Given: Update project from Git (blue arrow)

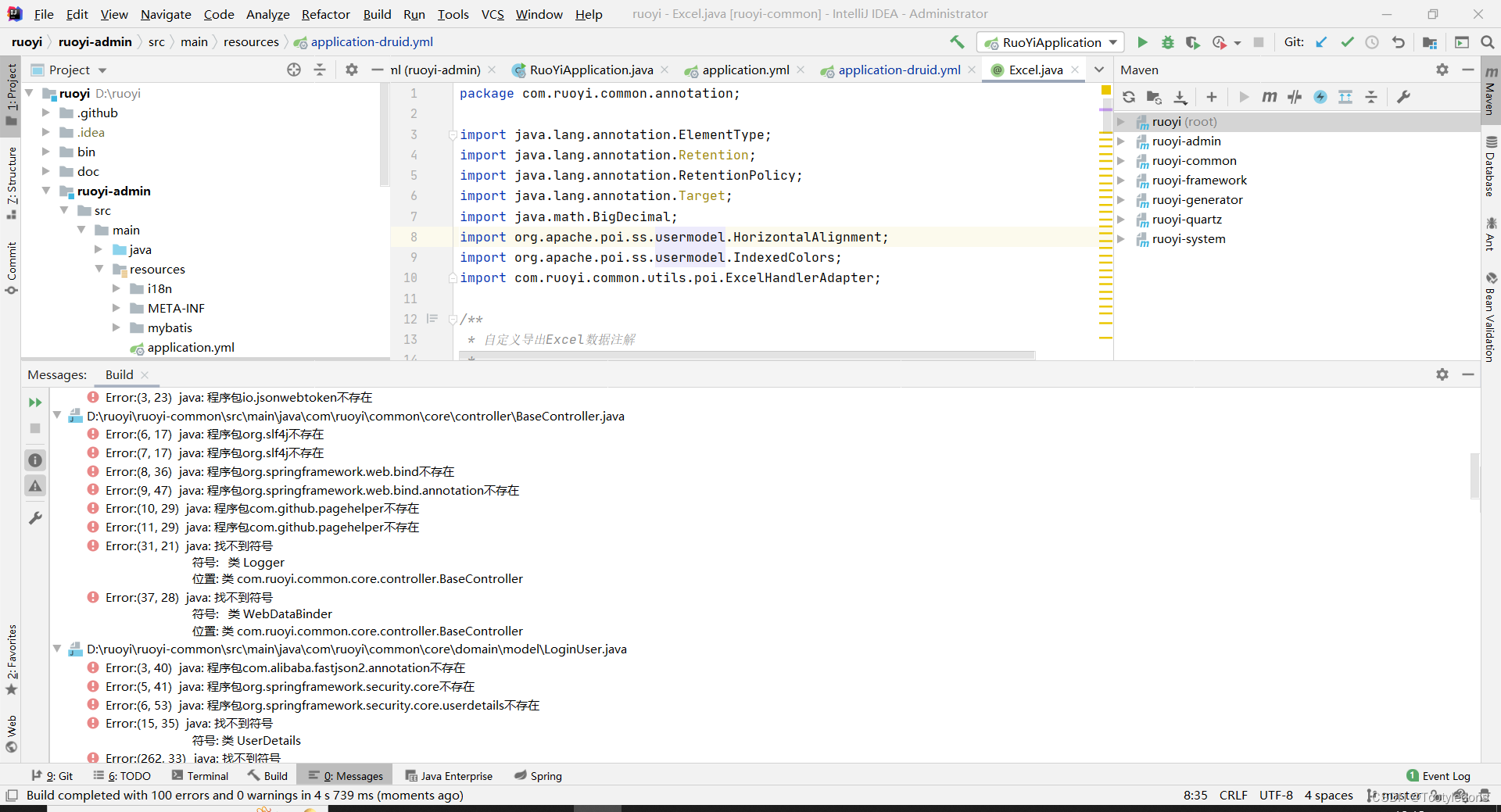Looking at the screenshot, I should click(x=1321, y=42).
